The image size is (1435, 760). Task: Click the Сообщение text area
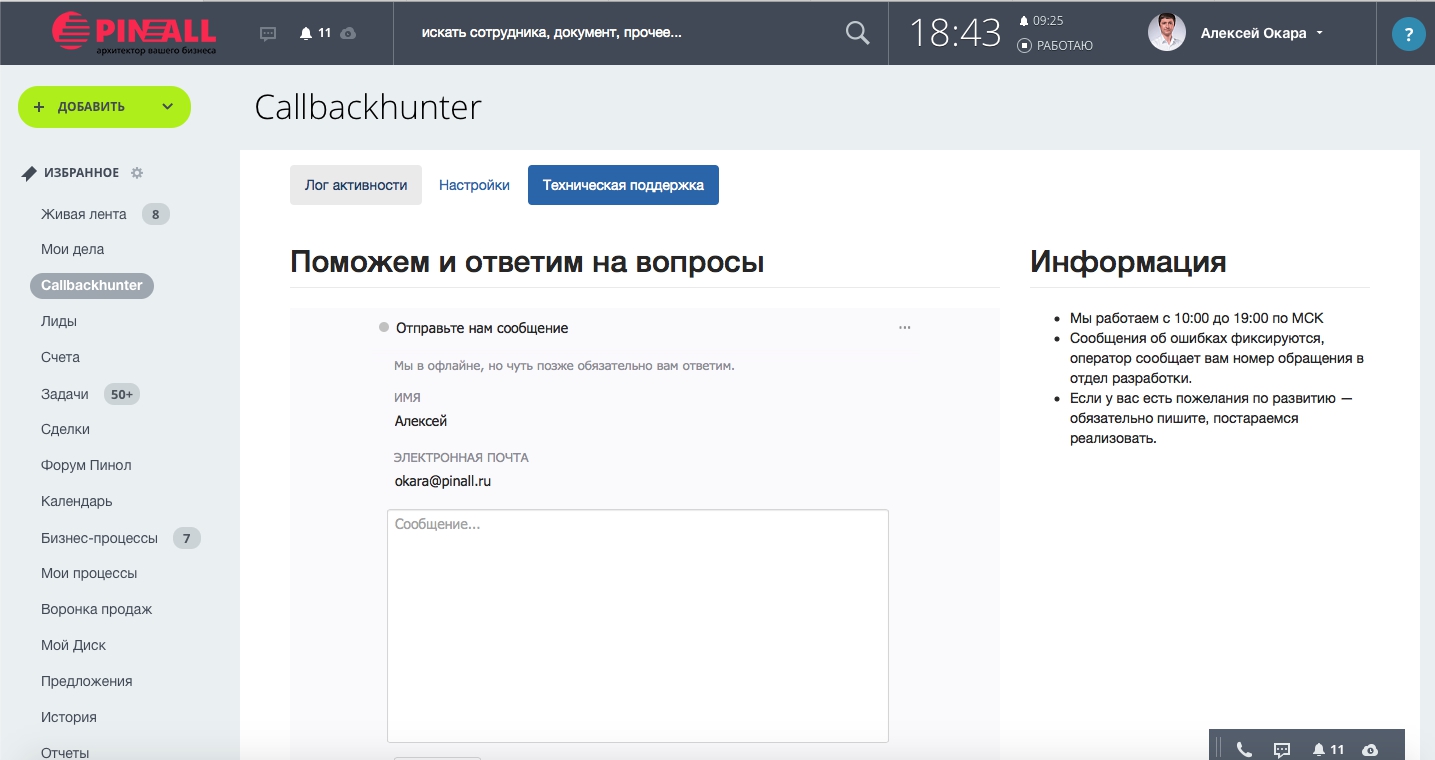(x=637, y=625)
